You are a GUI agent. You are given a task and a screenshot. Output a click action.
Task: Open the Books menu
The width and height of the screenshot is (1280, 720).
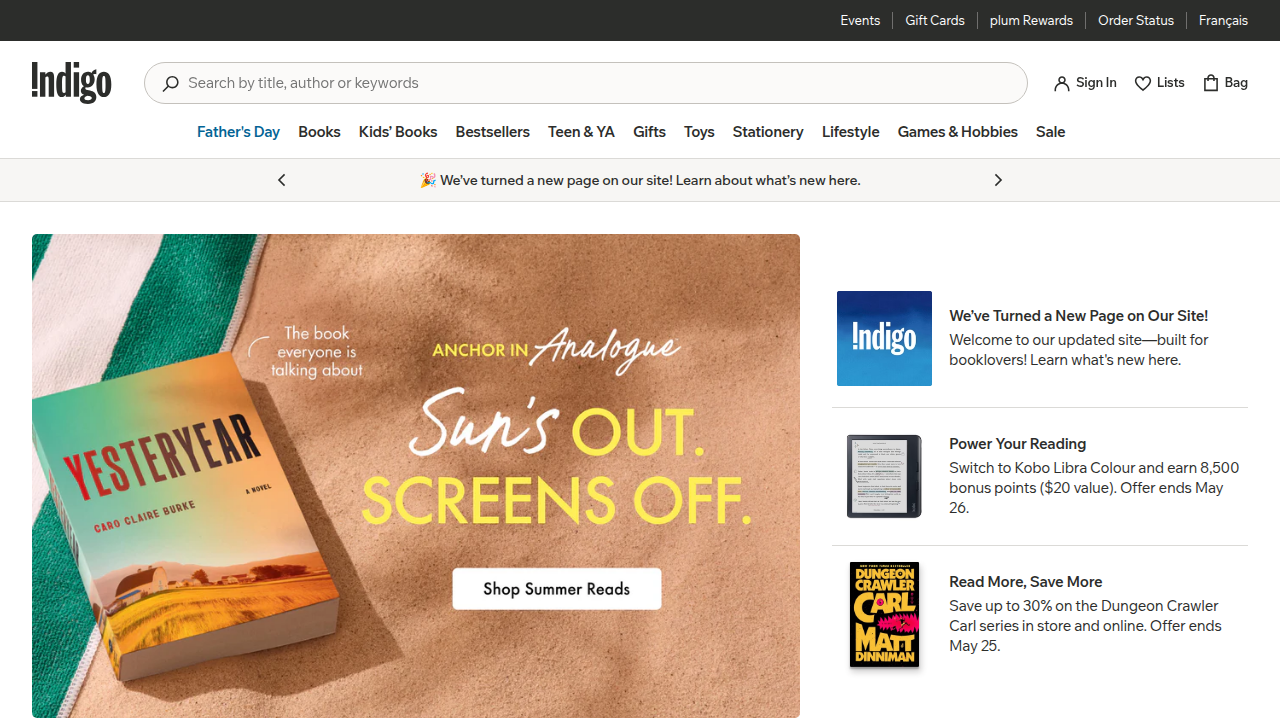click(319, 132)
